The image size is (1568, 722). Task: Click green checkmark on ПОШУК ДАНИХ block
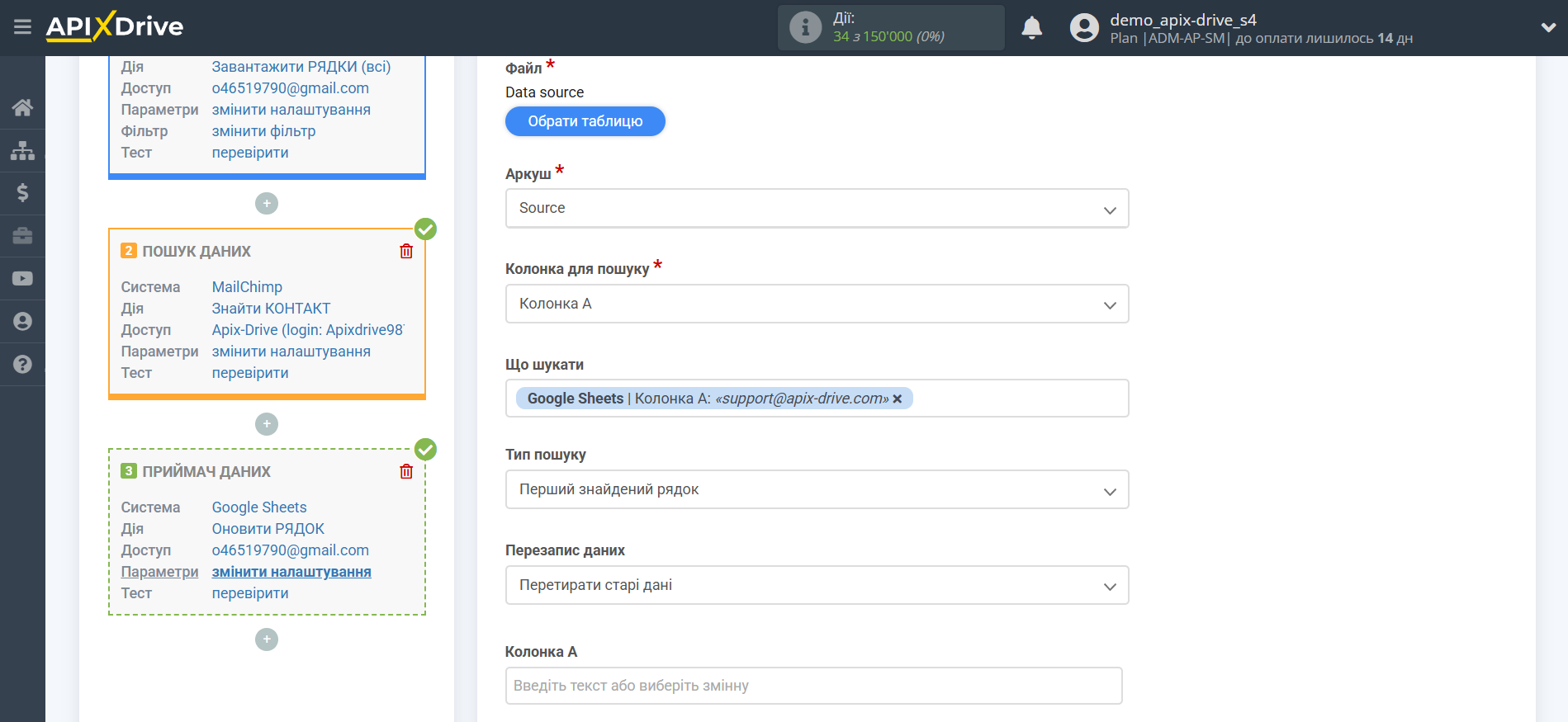click(425, 229)
